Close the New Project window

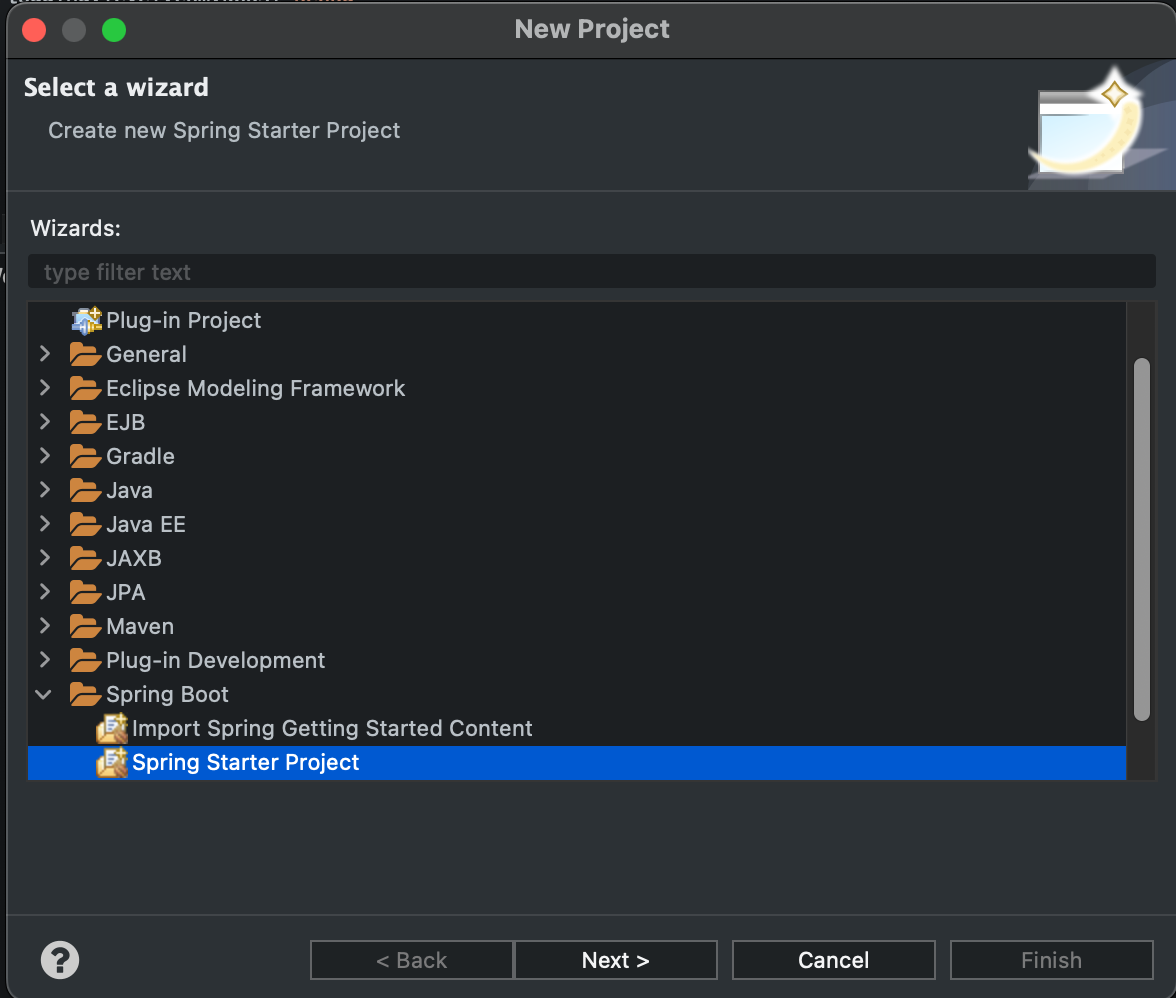[x=34, y=30]
